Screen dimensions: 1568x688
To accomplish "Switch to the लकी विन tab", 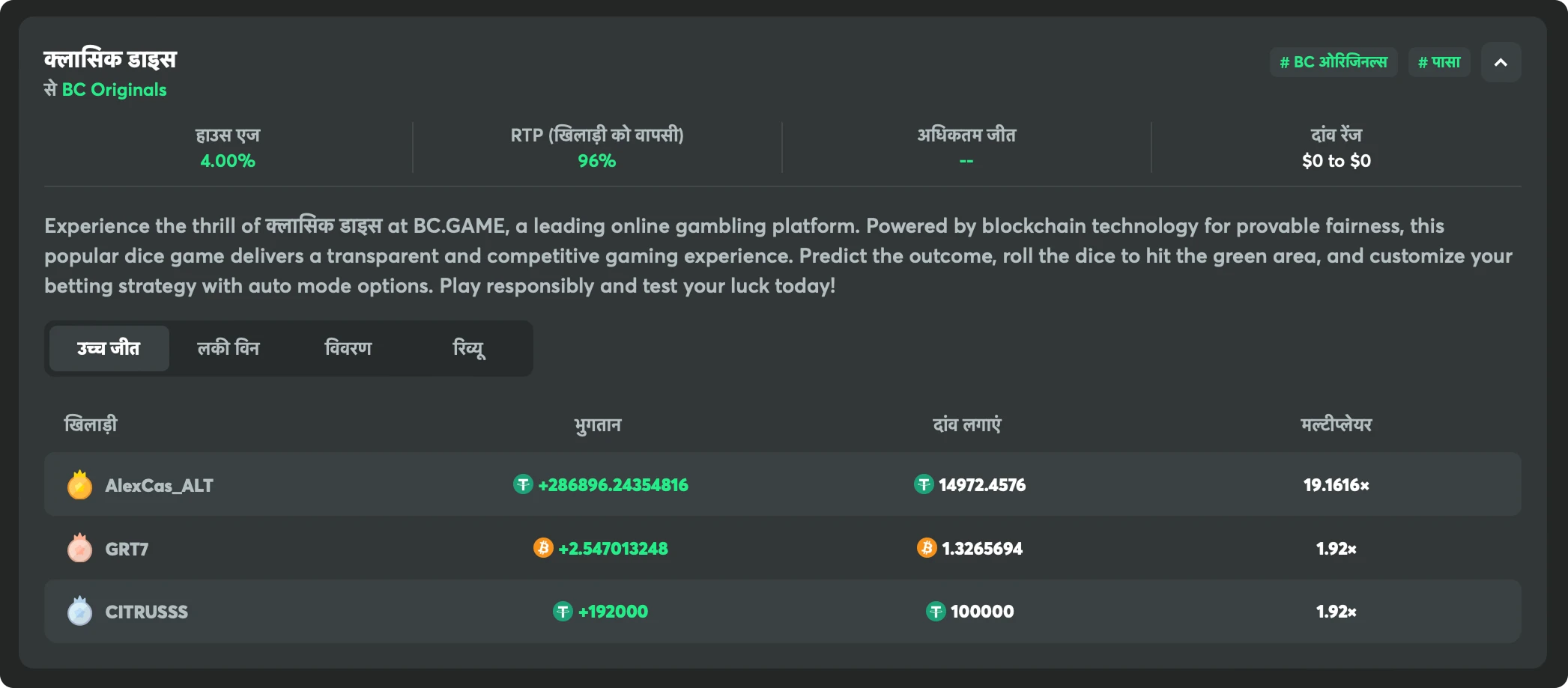I will coord(228,348).
